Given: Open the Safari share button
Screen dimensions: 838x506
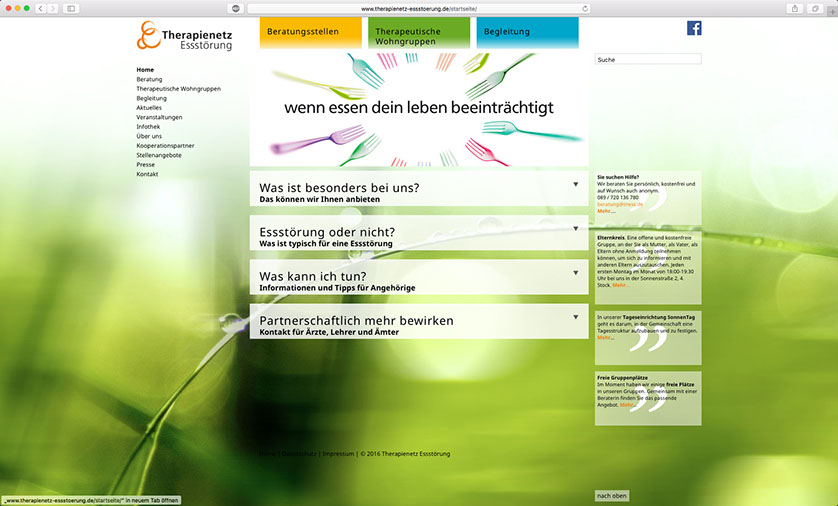Looking at the screenshot, I should (x=795, y=8).
